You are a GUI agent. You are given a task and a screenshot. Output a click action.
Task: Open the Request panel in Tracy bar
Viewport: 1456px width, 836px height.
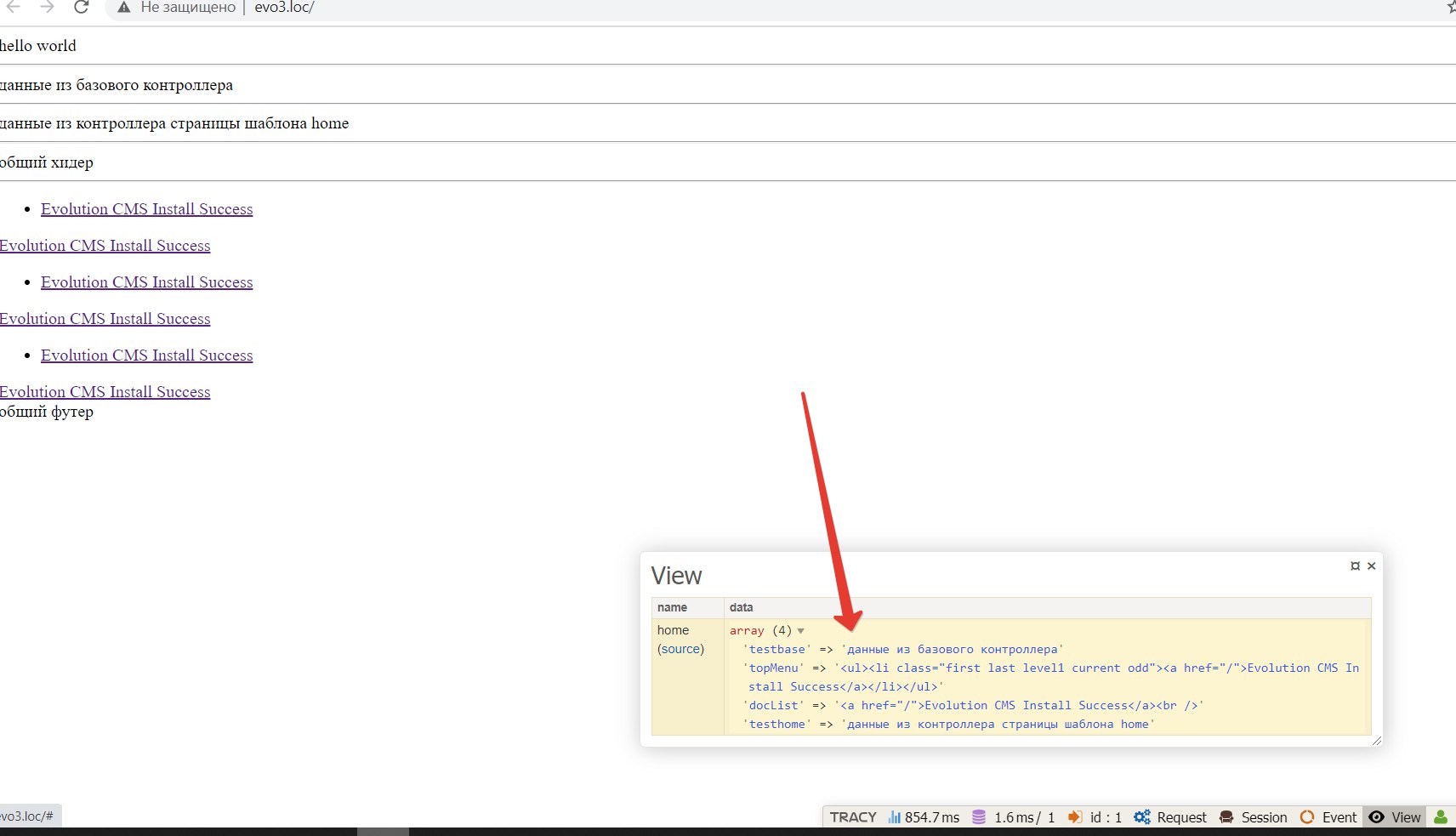(x=1170, y=817)
